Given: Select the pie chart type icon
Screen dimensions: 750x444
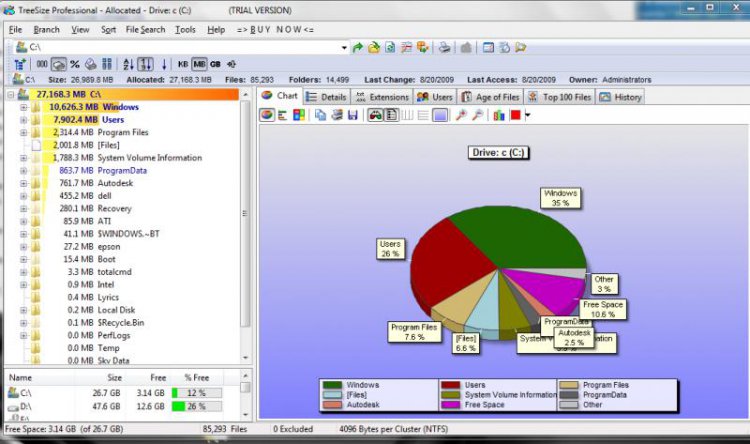Looking at the screenshot, I should [x=267, y=115].
